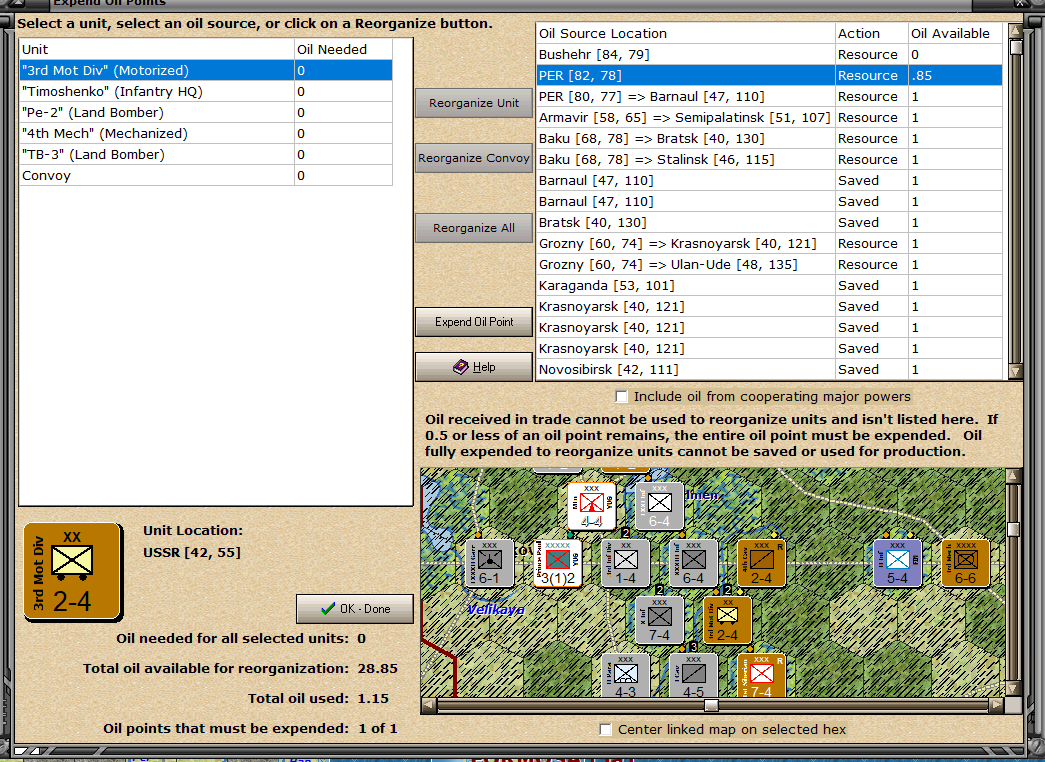Viewport: 1045px width, 762px height.
Task: Click the Reorganize Unit button
Action: click(474, 103)
